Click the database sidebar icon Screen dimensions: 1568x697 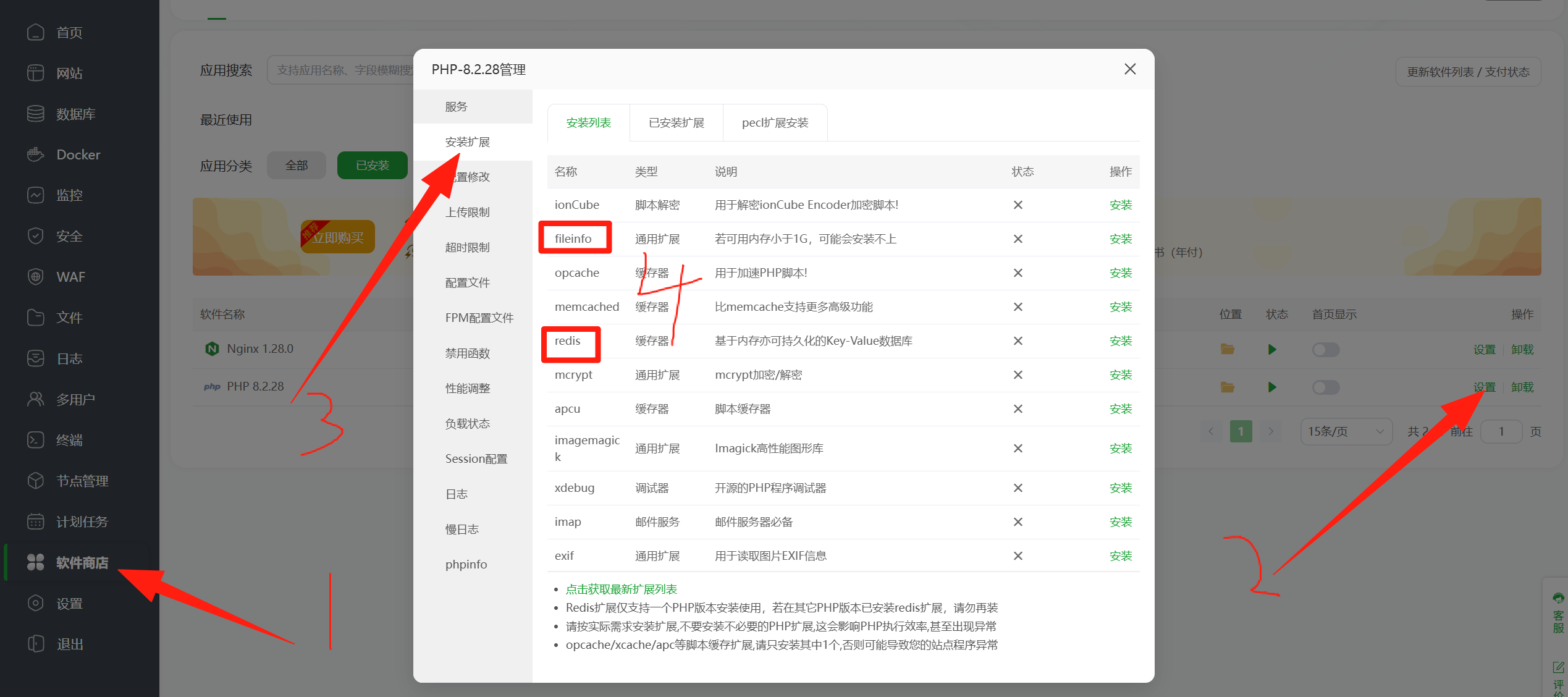(x=36, y=114)
